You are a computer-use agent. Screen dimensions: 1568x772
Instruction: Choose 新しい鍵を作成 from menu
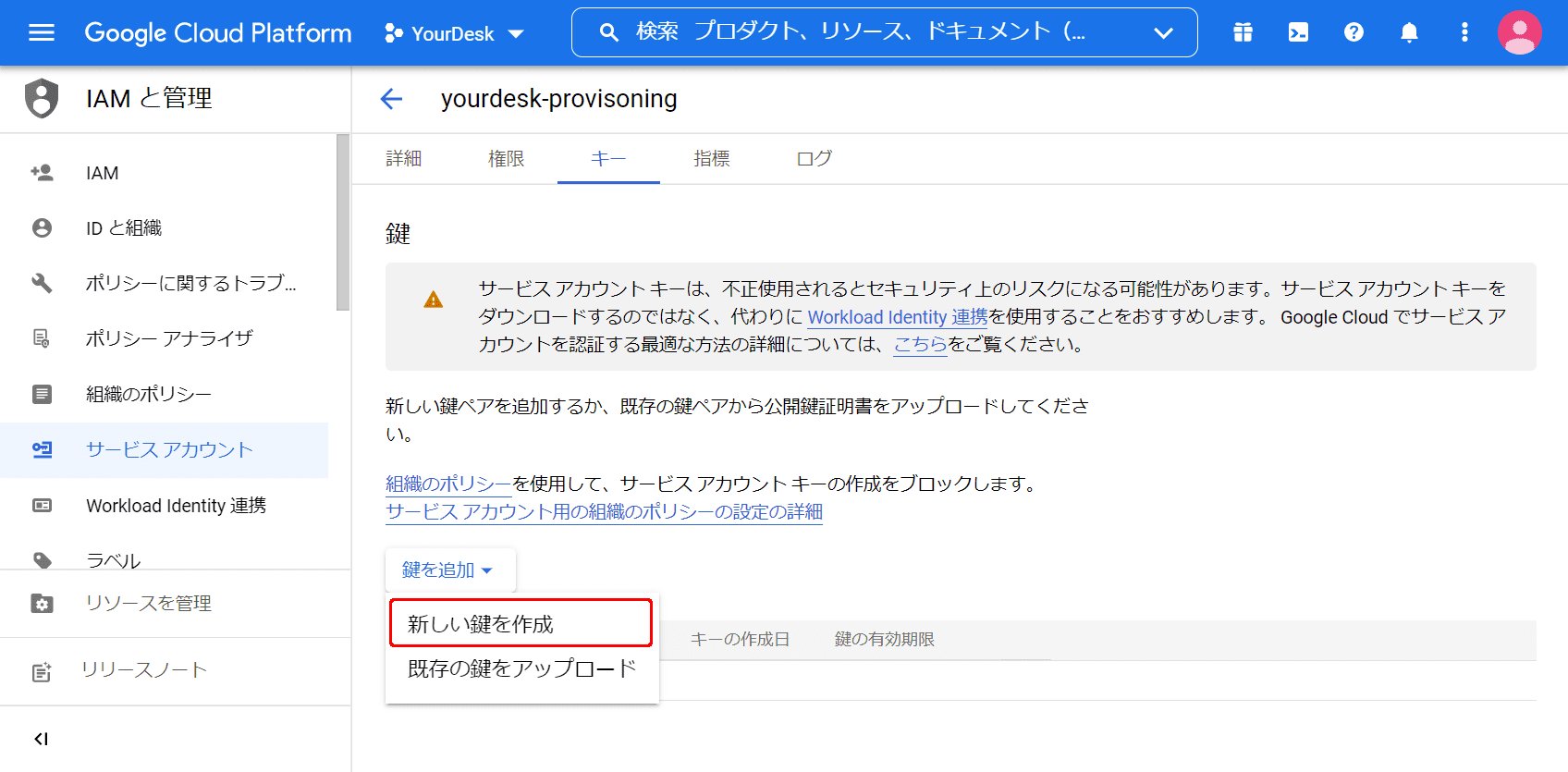pos(521,623)
